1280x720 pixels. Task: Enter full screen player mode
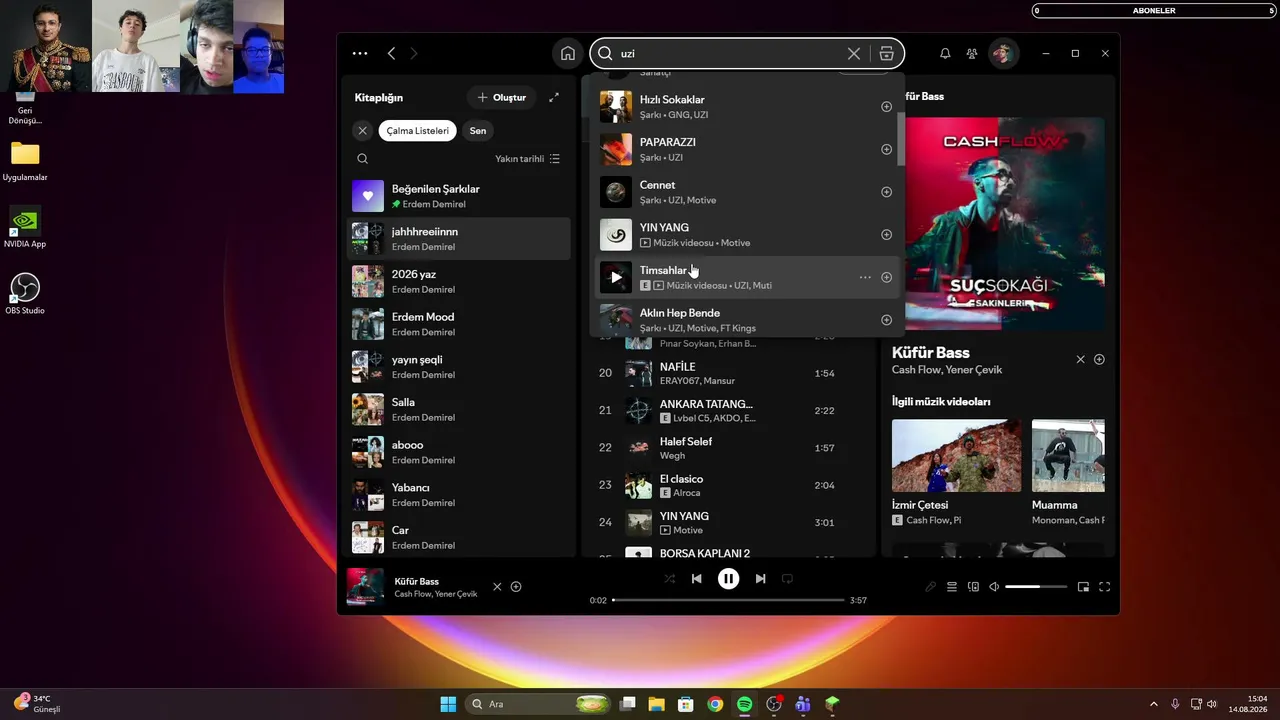(1105, 587)
